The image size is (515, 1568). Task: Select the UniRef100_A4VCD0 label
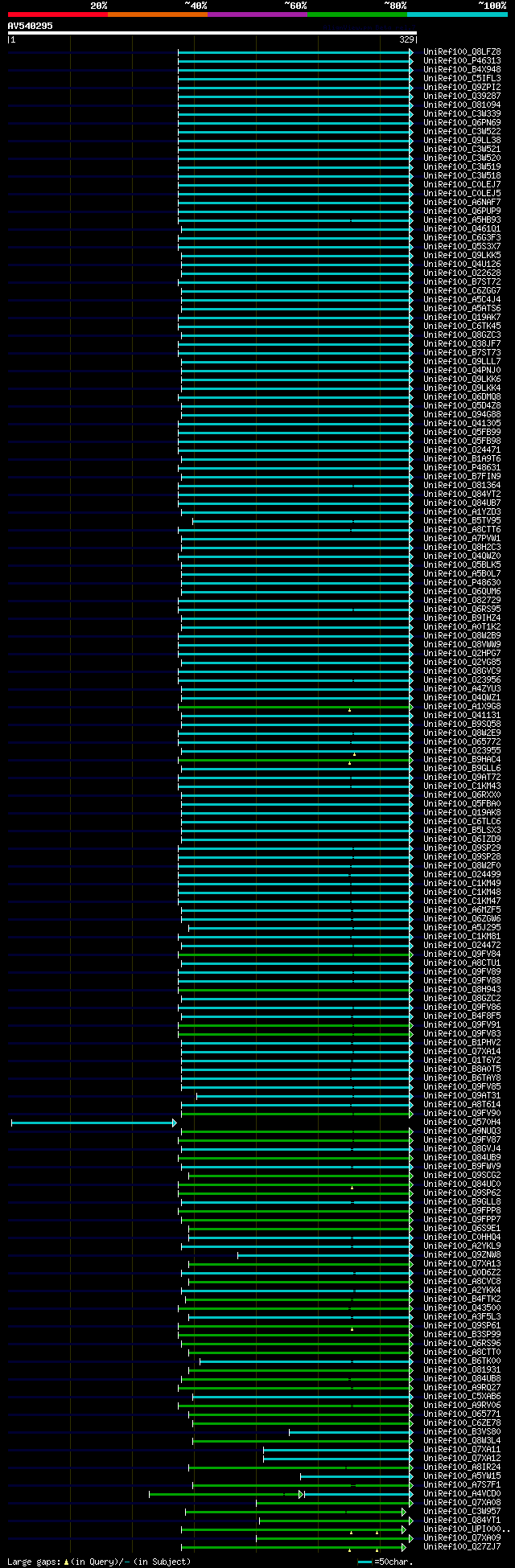click(462, 1493)
